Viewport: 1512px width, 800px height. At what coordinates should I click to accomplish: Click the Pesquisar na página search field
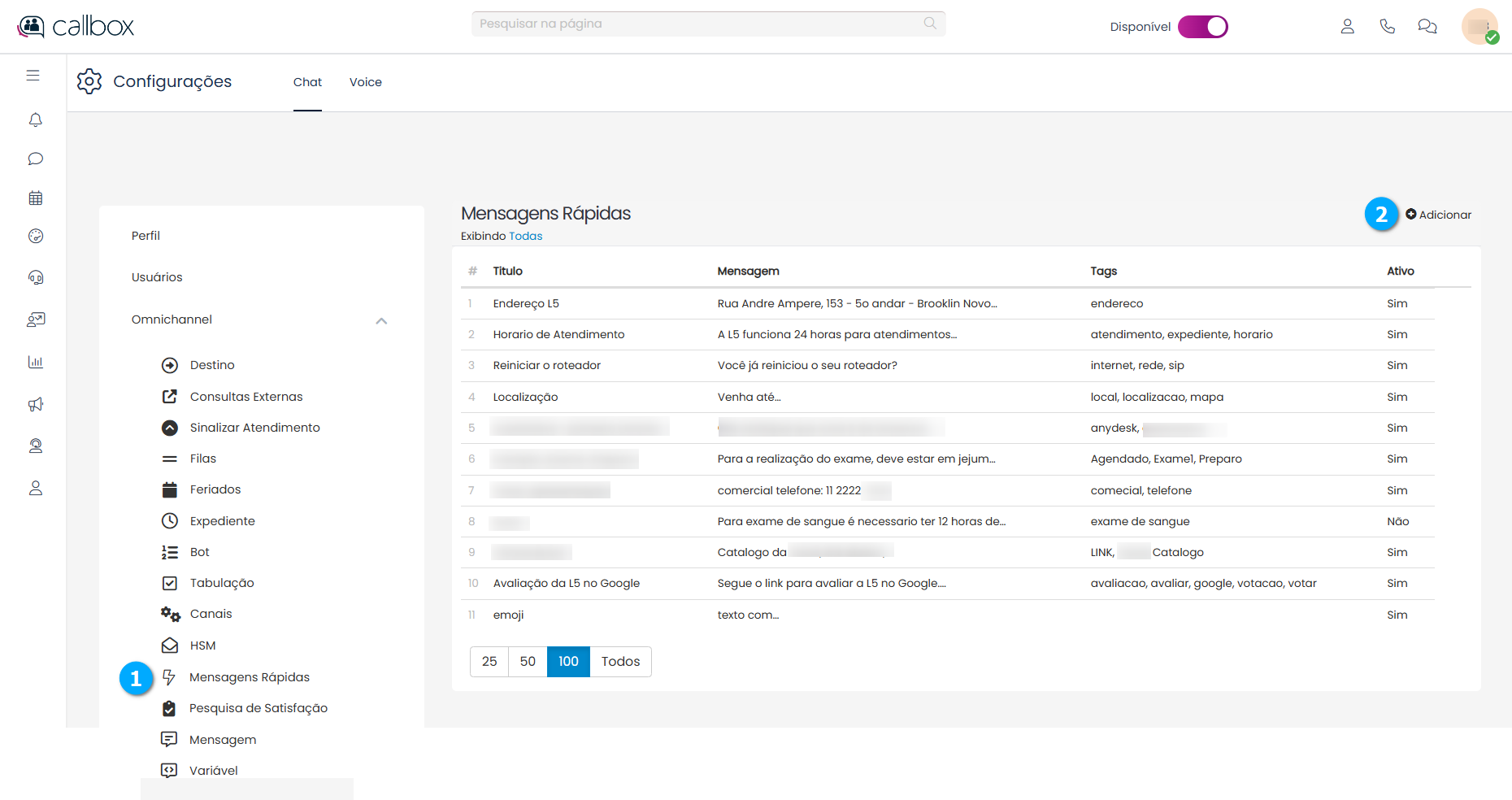pos(699,24)
